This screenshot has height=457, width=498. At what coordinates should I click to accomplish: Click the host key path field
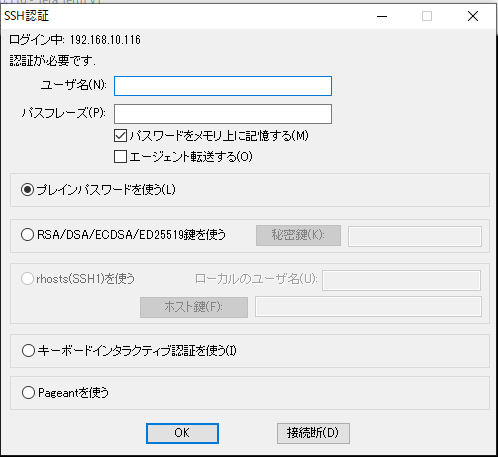point(368,306)
